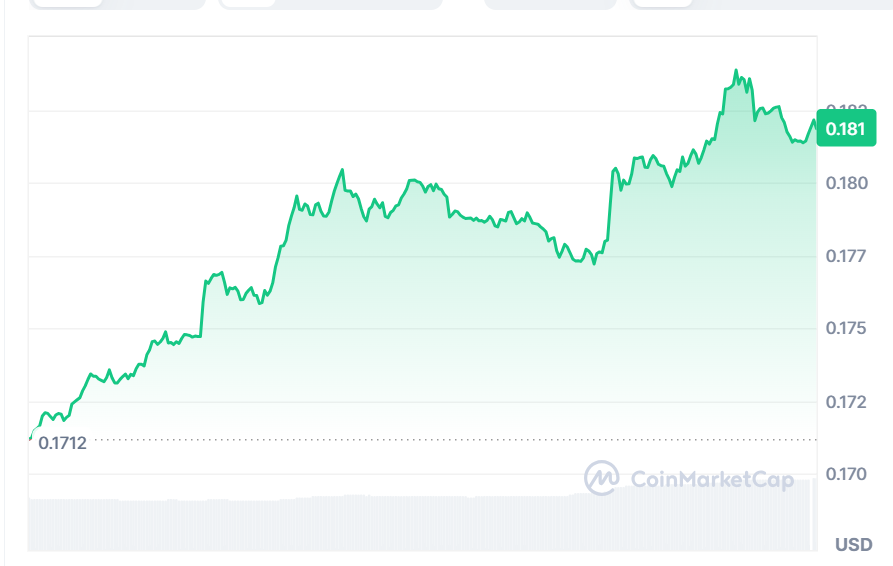Click the USD currency label
The image size is (893, 566).
(x=854, y=545)
